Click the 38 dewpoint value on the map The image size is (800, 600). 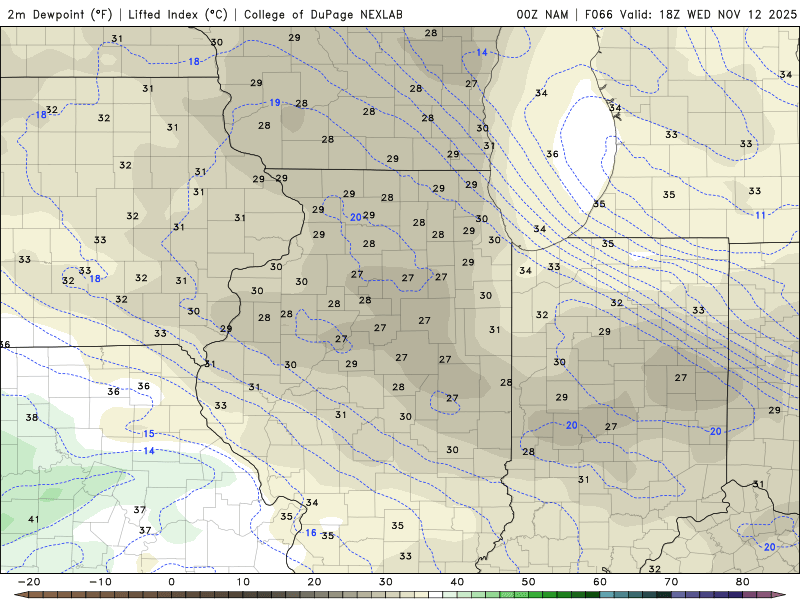tap(32, 417)
